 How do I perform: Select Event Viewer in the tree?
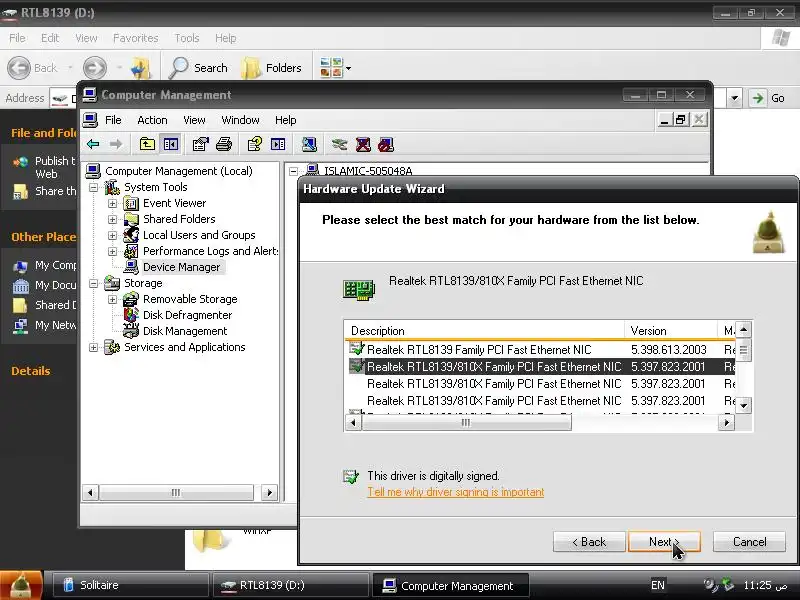point(174,203)
